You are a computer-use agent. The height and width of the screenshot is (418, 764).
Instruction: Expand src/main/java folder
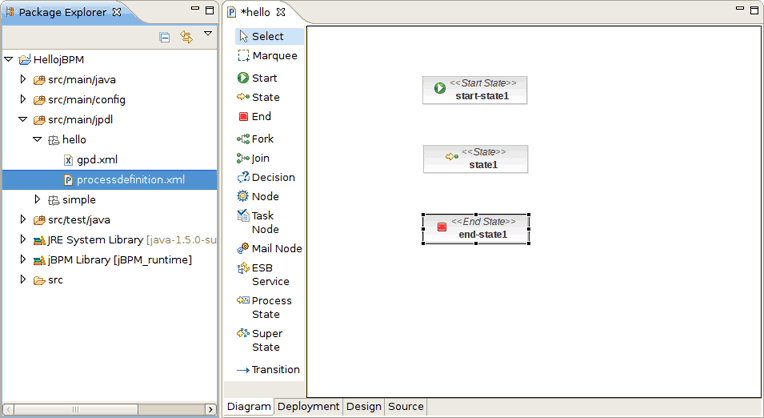pyautogui.click(x=22, y=79)
